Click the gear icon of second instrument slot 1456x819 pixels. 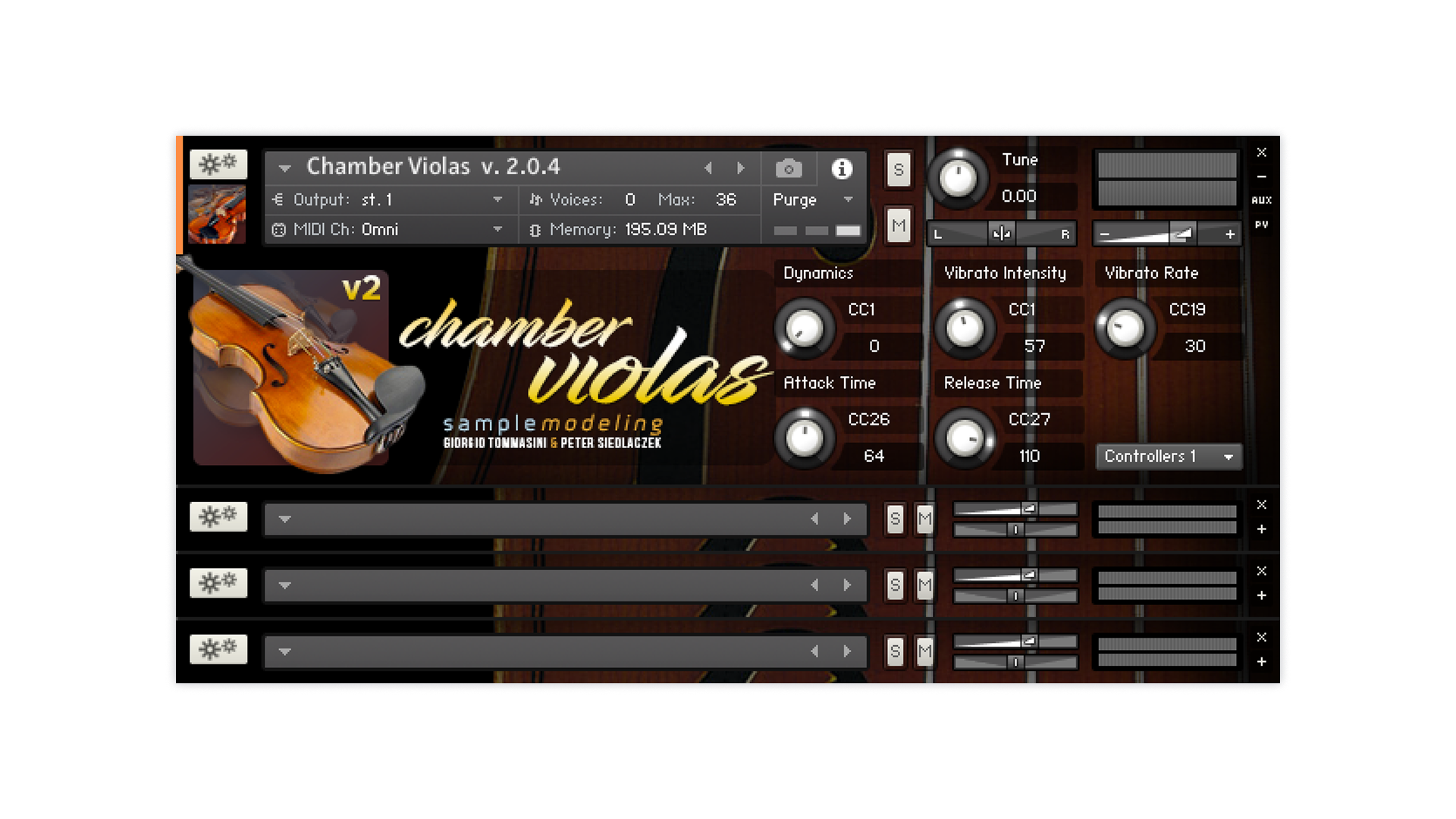pyautogui.click(x=218, y=517)
